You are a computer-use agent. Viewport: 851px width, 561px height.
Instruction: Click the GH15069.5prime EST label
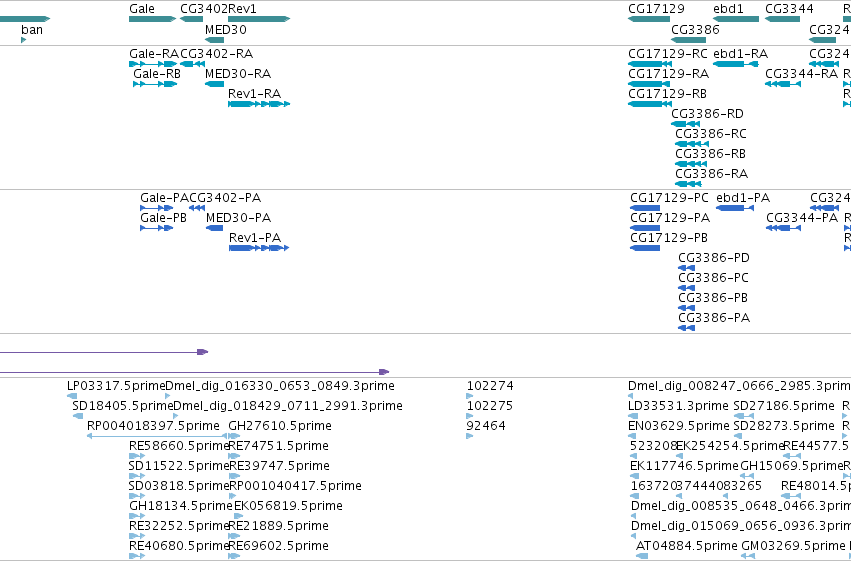(792, 467)
